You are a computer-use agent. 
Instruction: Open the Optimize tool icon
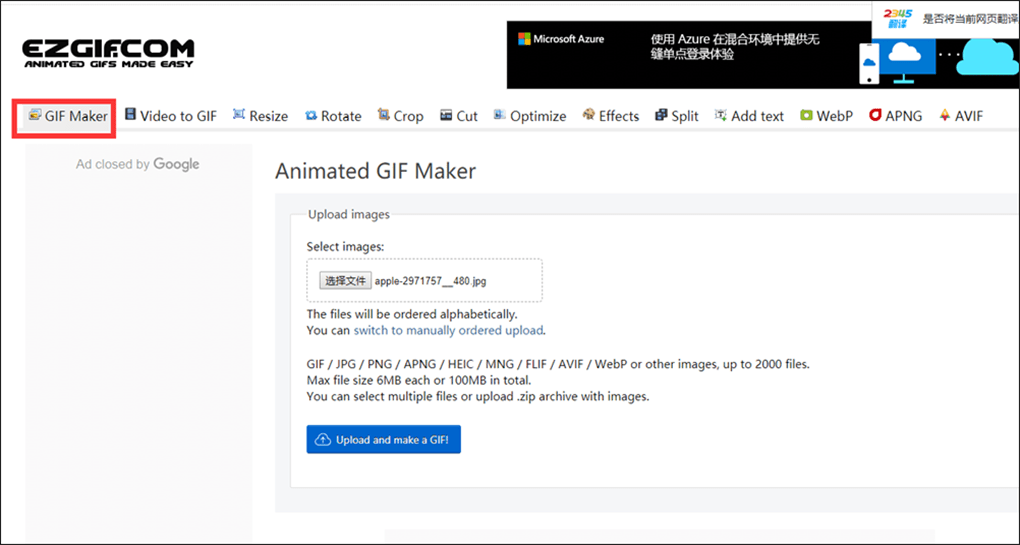(x=500, y=114)
